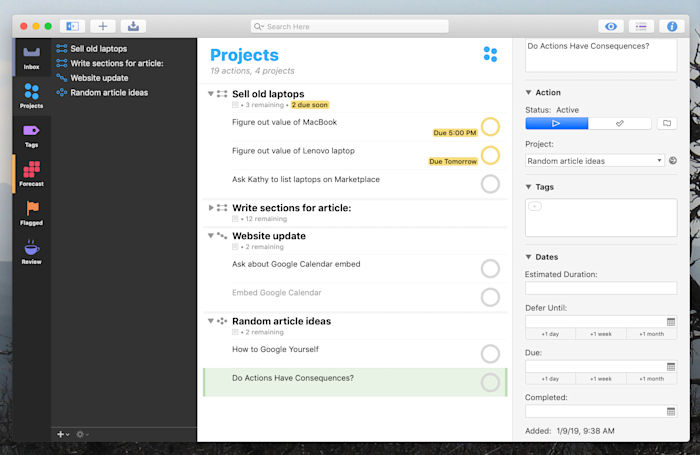This screenshot has height=455, width=700.
Task: Click the Quick Entry download-tray toolbar icon
Action: tap(136, 26)
